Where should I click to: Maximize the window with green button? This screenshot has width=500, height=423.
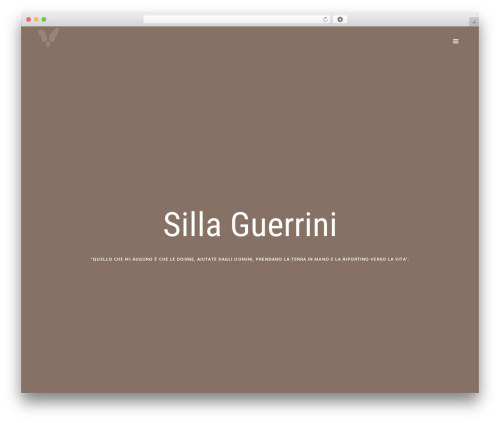tap(44, 19)
